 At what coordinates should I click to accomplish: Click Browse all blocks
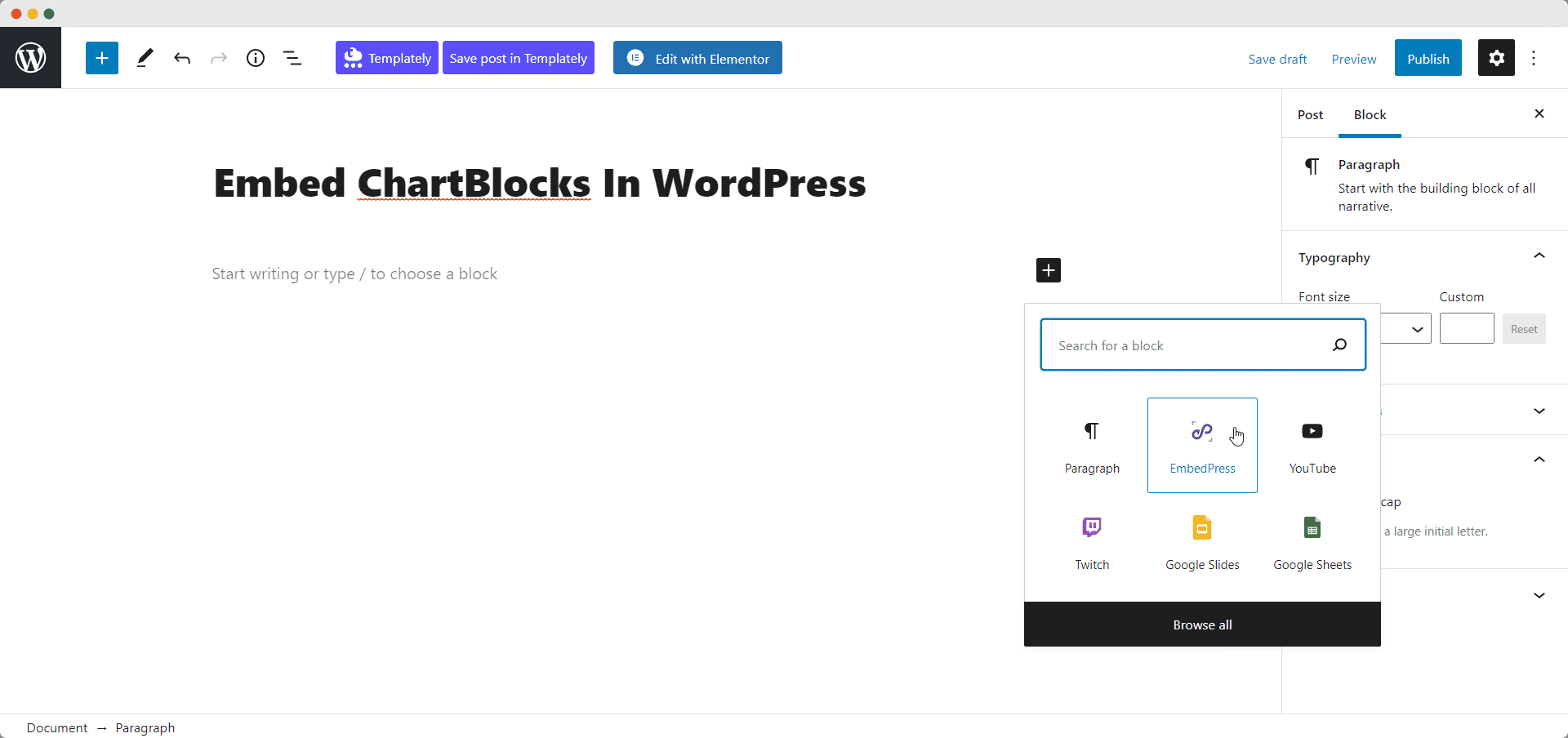tap(1202, 625)
